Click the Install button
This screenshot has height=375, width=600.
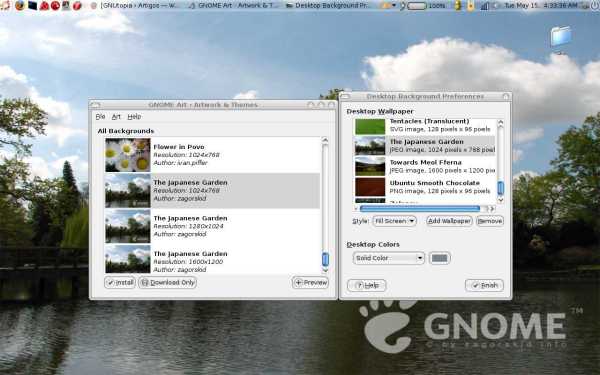[120, 282]
